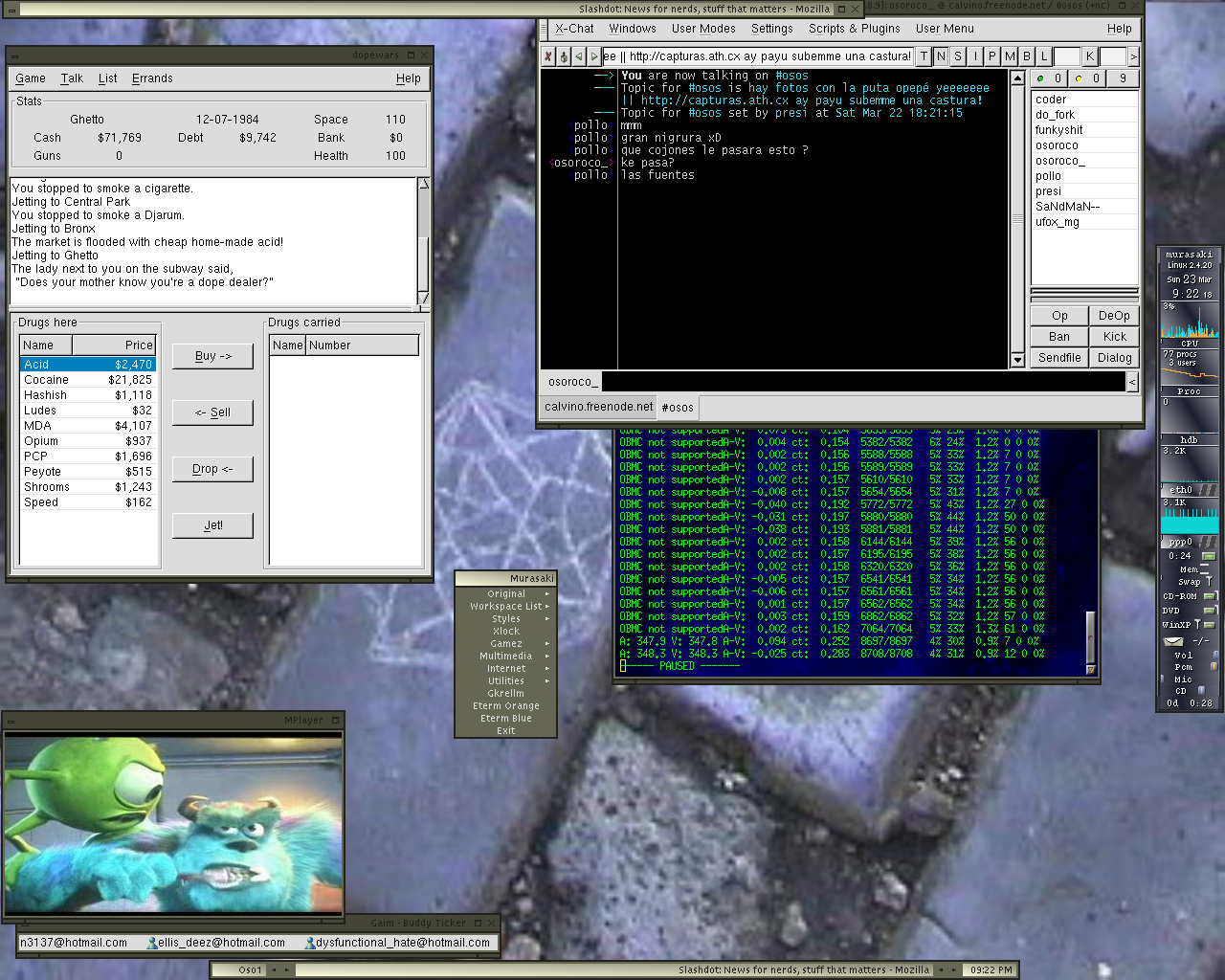Click the X-Chat chat scrollbar down arrow
The image size is (1225, 980).
coord(1017,360)
